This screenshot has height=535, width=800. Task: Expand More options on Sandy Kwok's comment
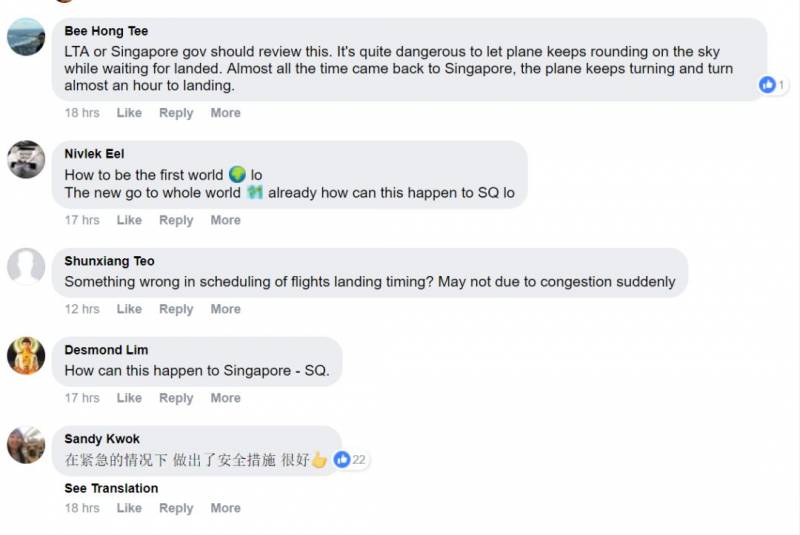[225, 508]
